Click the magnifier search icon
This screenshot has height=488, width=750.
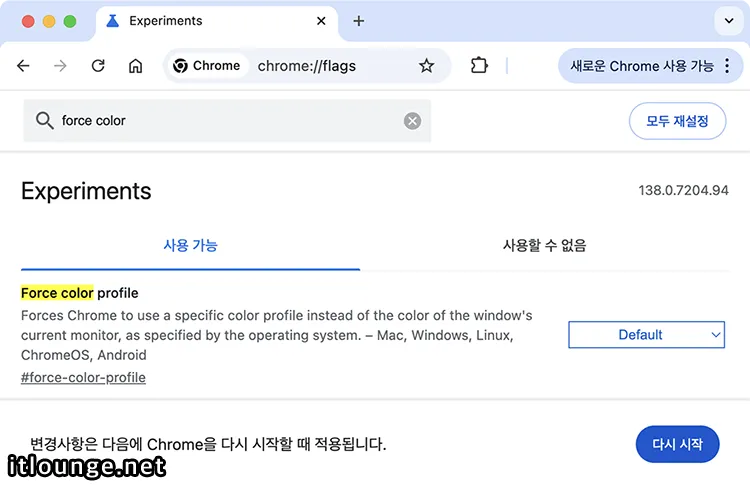(44, 121)
